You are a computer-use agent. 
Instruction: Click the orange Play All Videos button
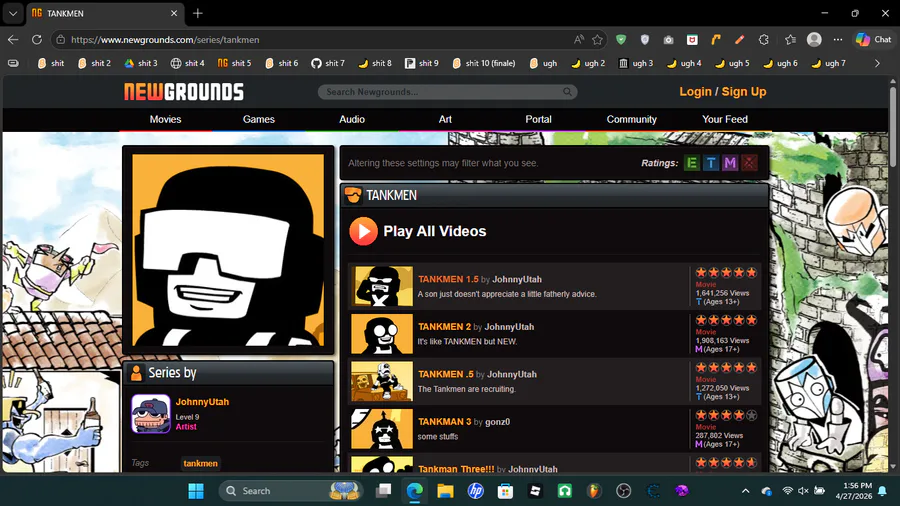pyautogui.click(x=363, y=231)
